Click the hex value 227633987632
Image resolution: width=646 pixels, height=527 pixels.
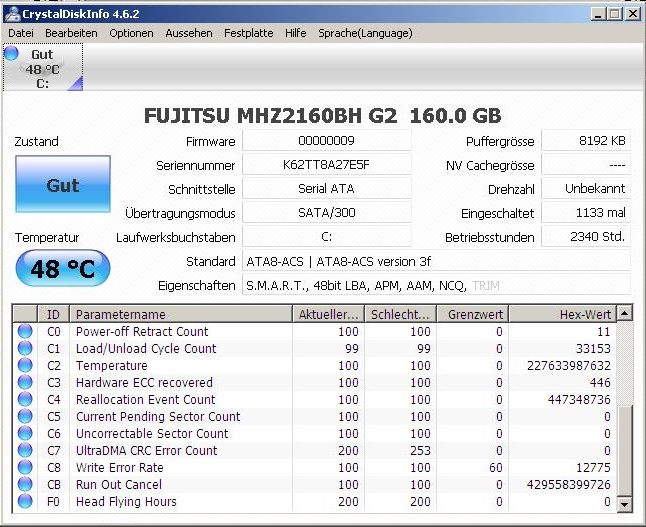click(x=569, y=365)
